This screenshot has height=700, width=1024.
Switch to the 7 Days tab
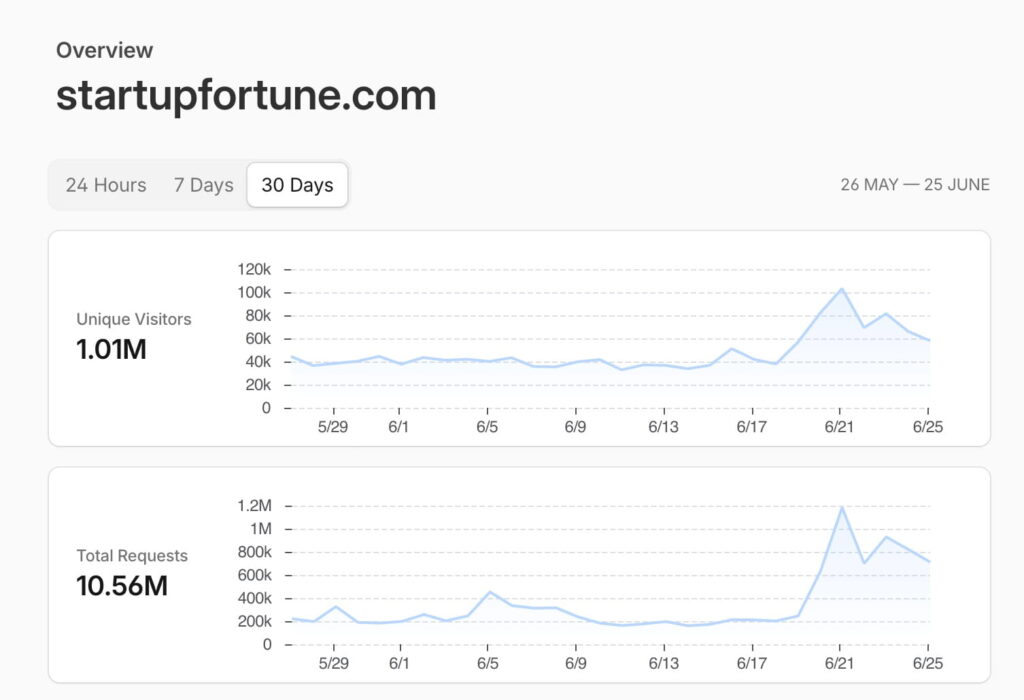point(203,185)
